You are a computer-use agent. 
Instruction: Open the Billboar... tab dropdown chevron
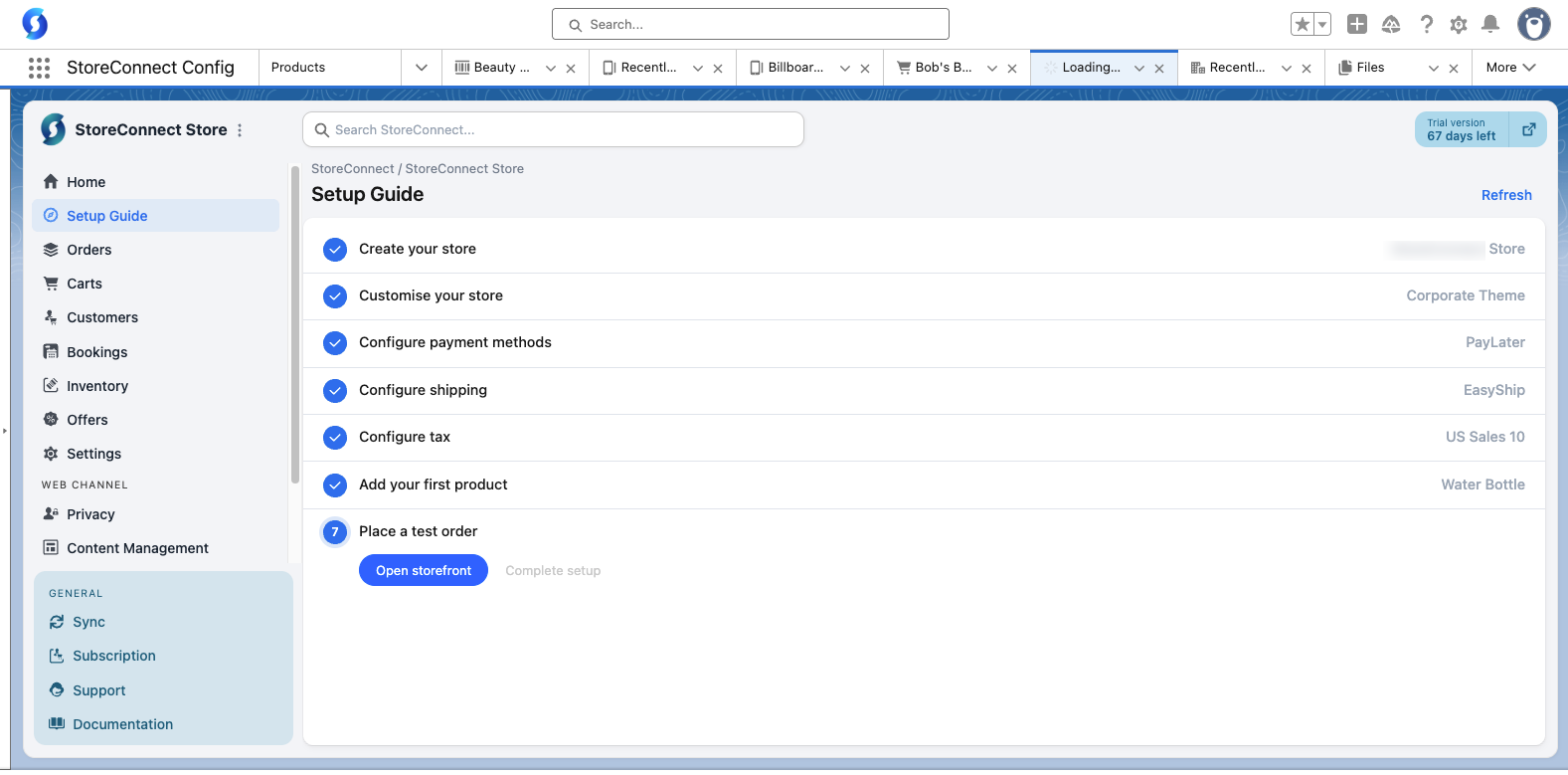click(845, 69)
